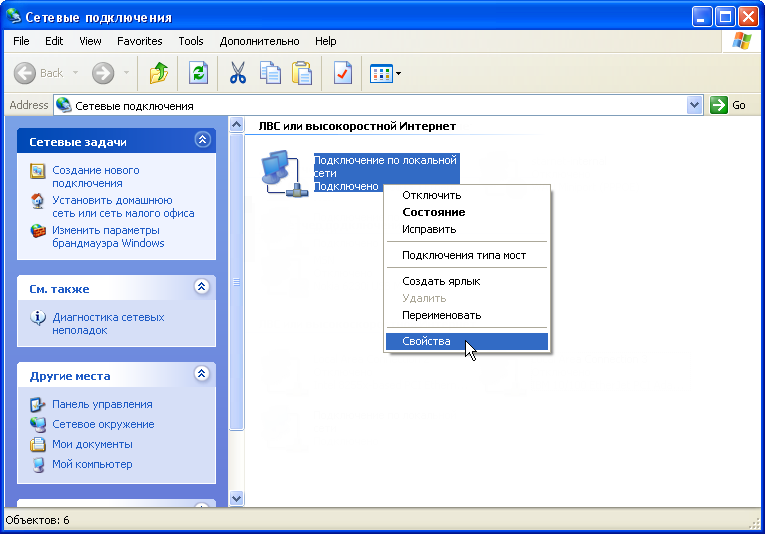Collapse the Другие места panel
The height and width of the screenshot is (534, 765).
[x=202, y=374]
